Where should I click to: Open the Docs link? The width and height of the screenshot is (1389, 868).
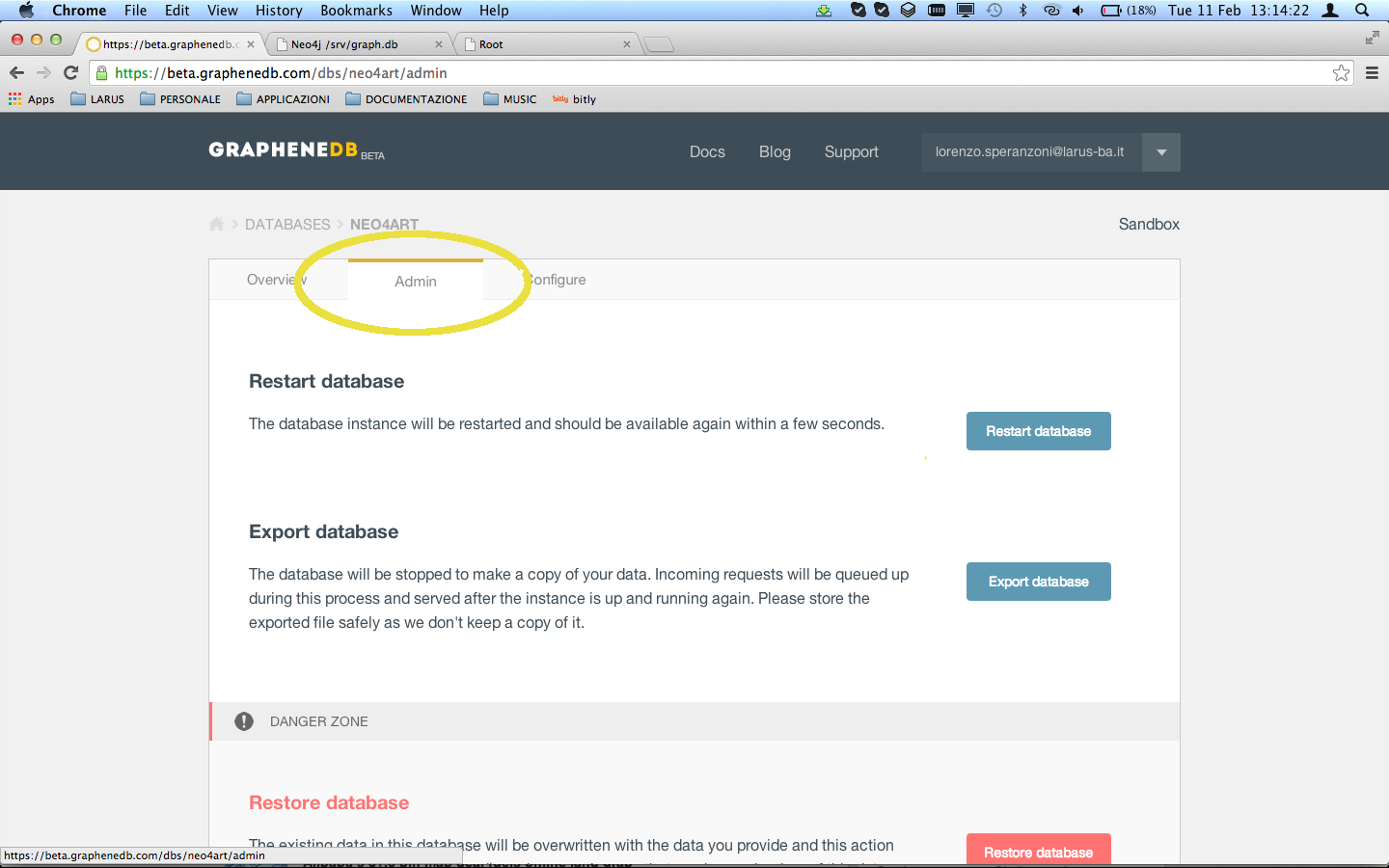point(707,151)
